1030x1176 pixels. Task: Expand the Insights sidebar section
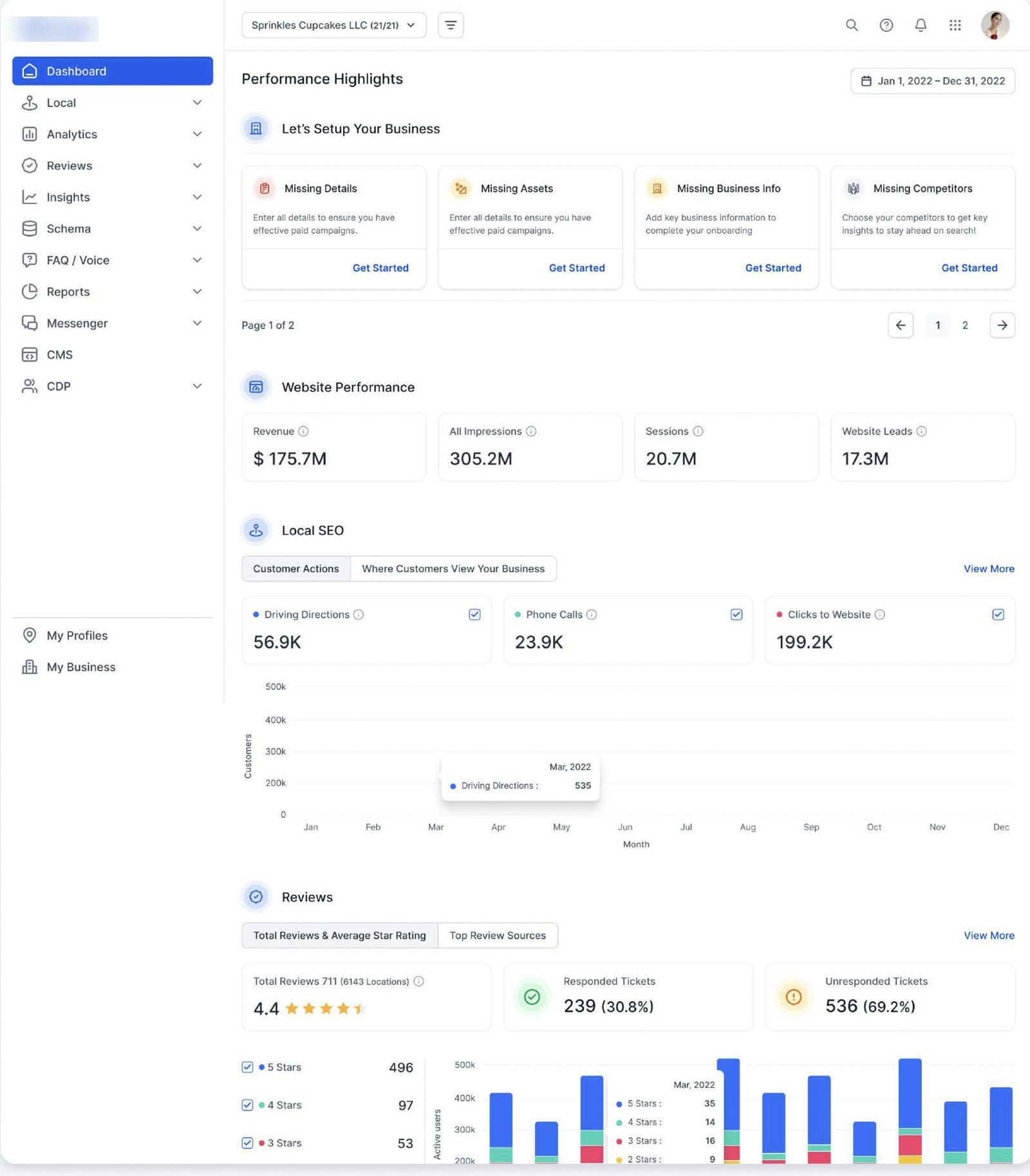[x=113, y=198]
